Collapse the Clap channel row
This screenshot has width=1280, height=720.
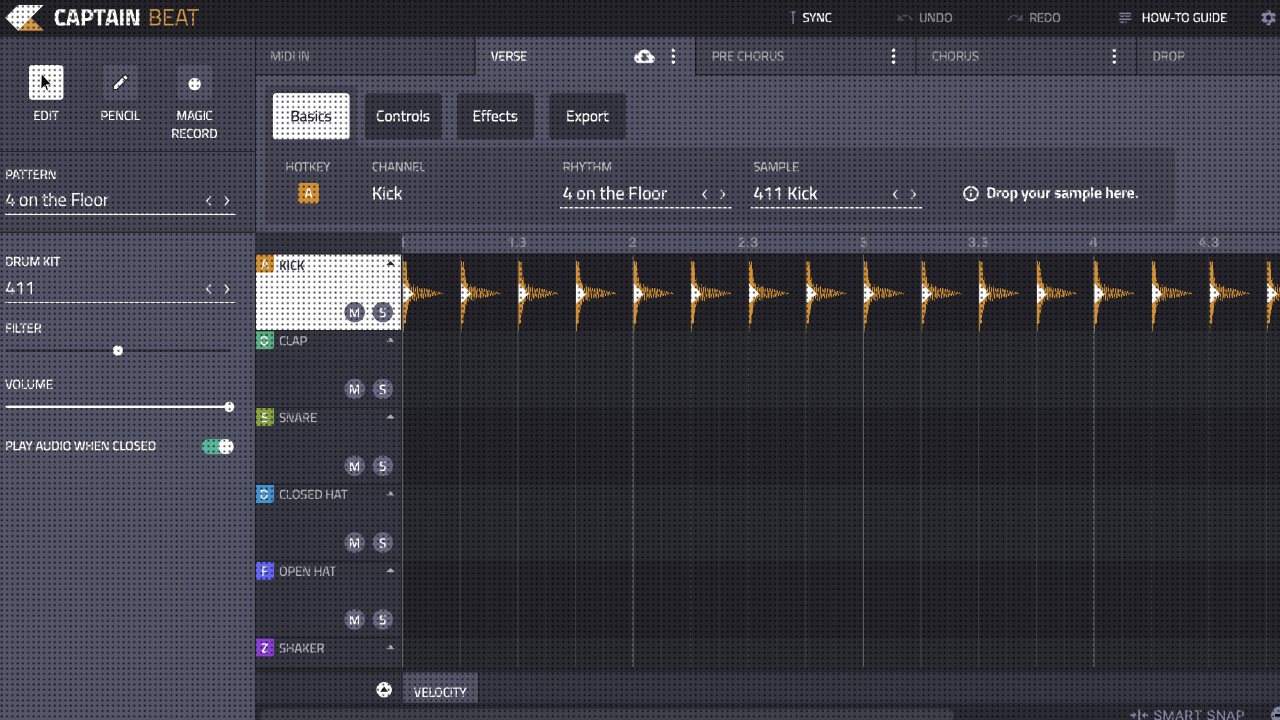tap(391, 341)
